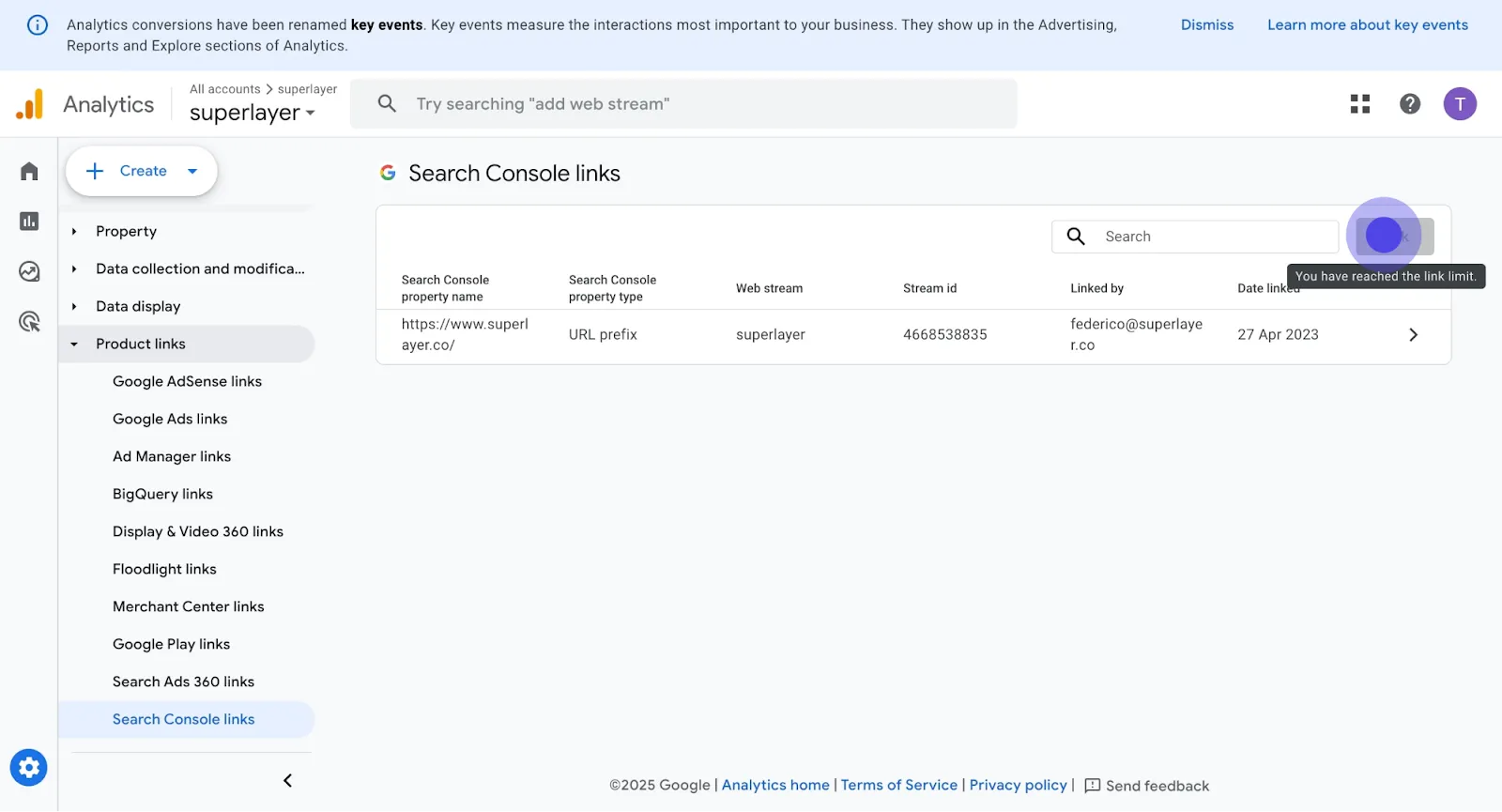
Task: Focus the top search field
Action: pos(683,103)
